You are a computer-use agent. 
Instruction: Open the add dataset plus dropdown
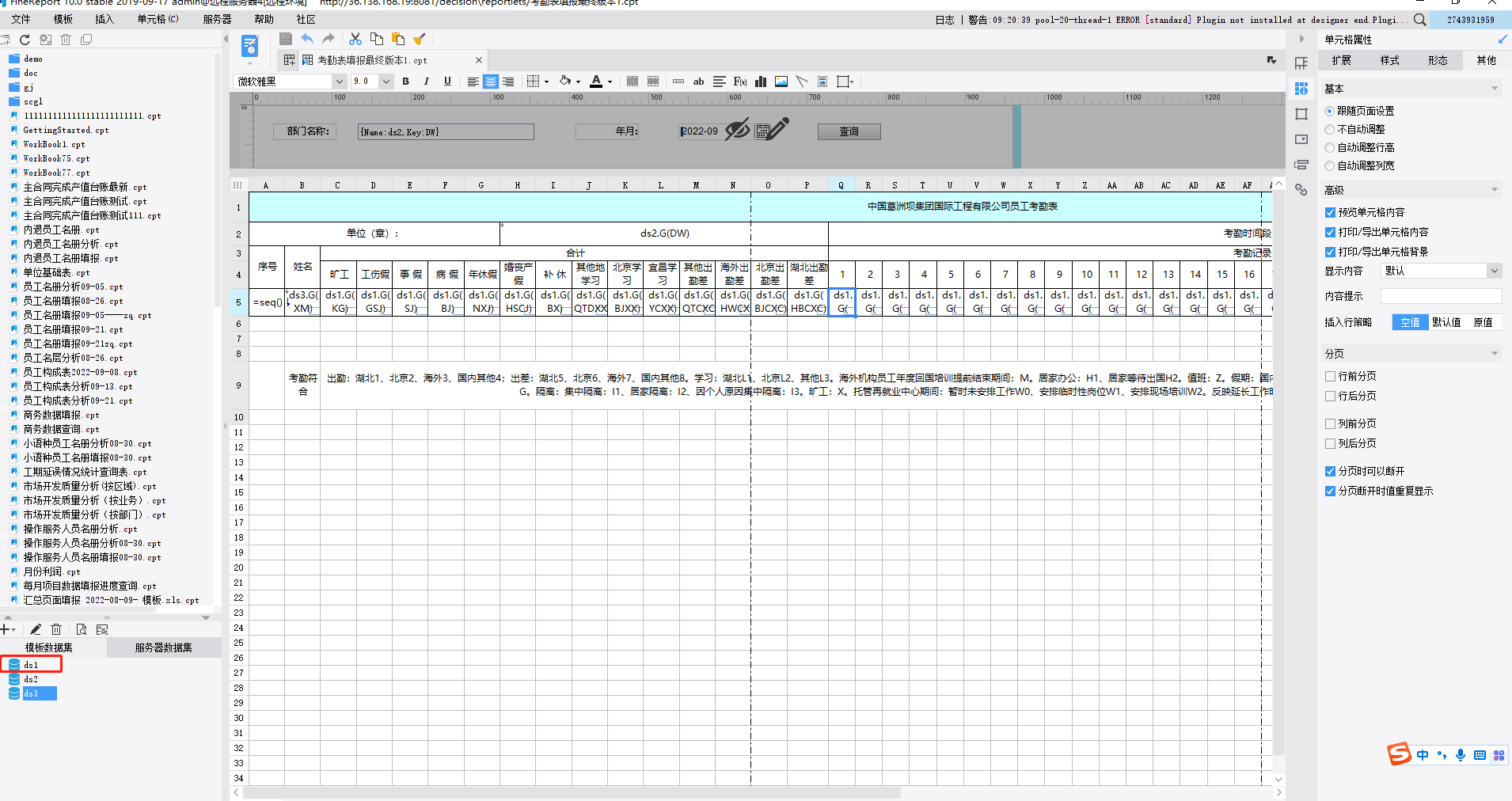pyautogui.click(x=9, y=629)
